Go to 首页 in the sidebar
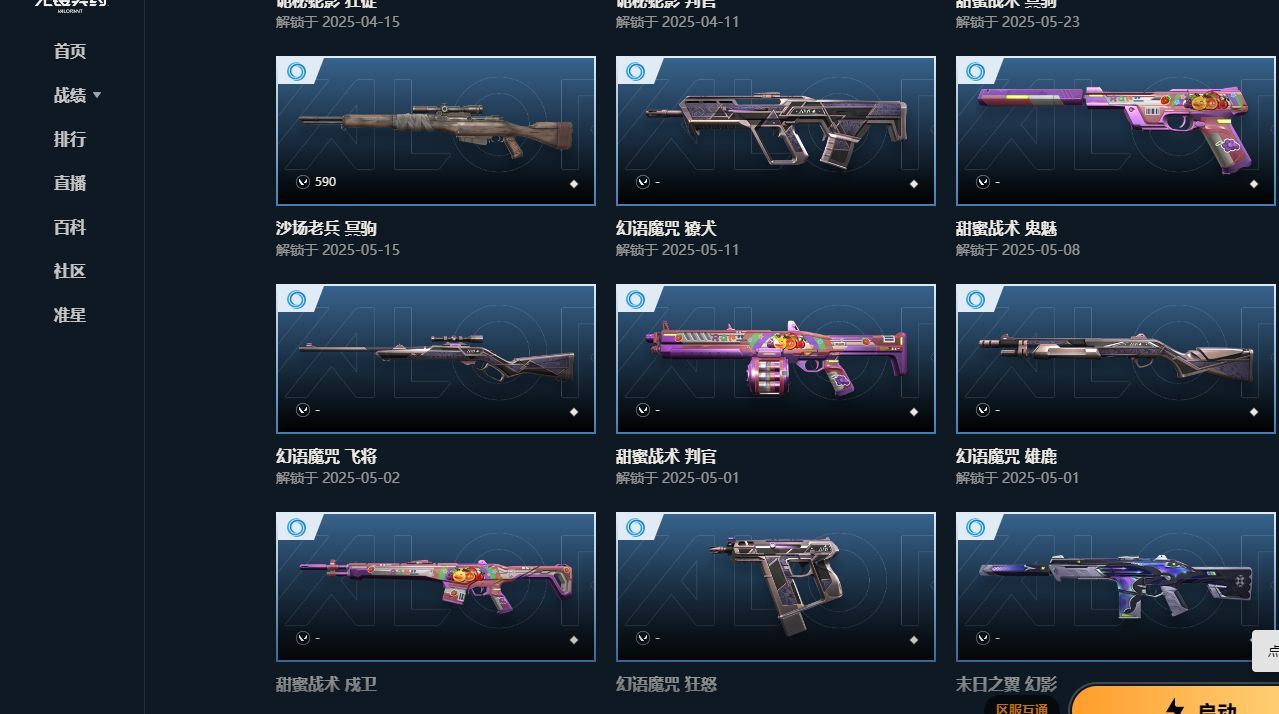The height and width of the screenshot is (714, 1279). pyautogui.click(x=70, y=51)
